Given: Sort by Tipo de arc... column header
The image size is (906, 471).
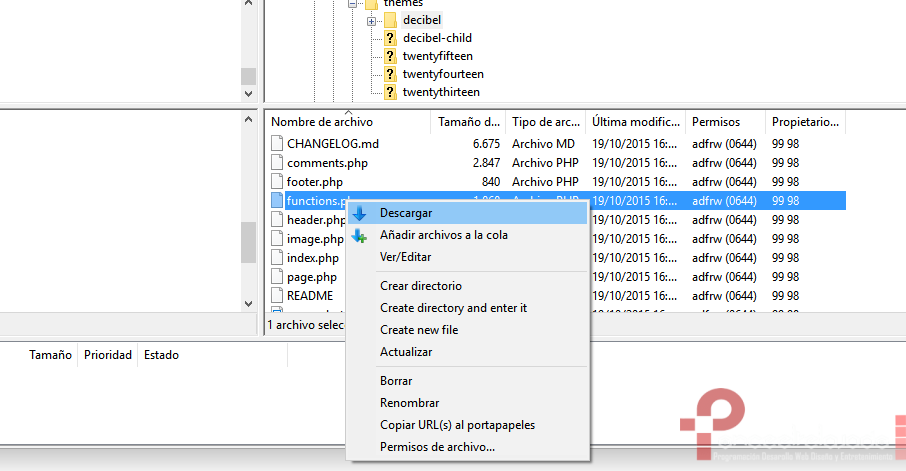Looking at the screenshot, I should coord(545,122).
